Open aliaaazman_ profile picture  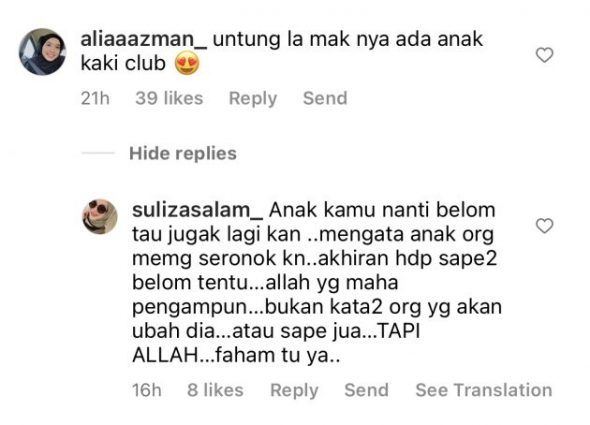pyautogui.click(x=43, y=52)
